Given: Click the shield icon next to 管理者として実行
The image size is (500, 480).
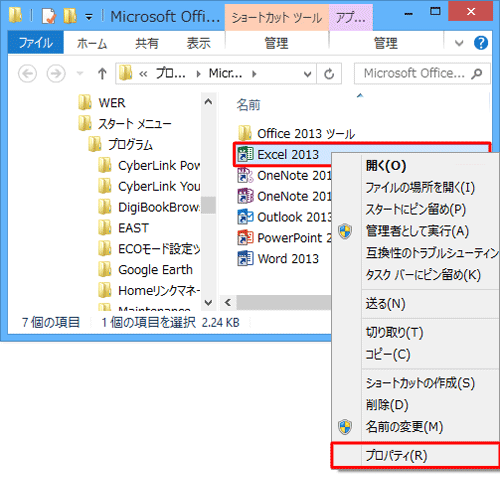Looking at the screenshot, I should click(x=345, y=231).
